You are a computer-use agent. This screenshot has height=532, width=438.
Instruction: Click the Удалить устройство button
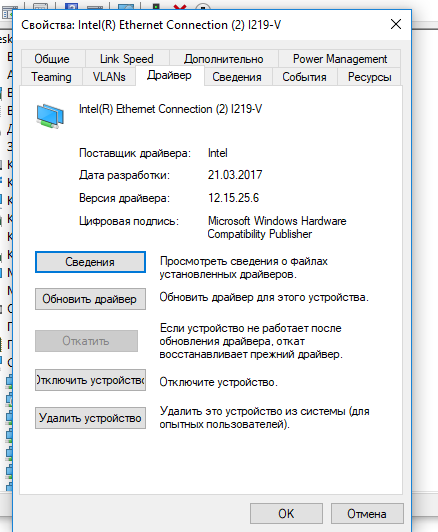pos(90,418)
